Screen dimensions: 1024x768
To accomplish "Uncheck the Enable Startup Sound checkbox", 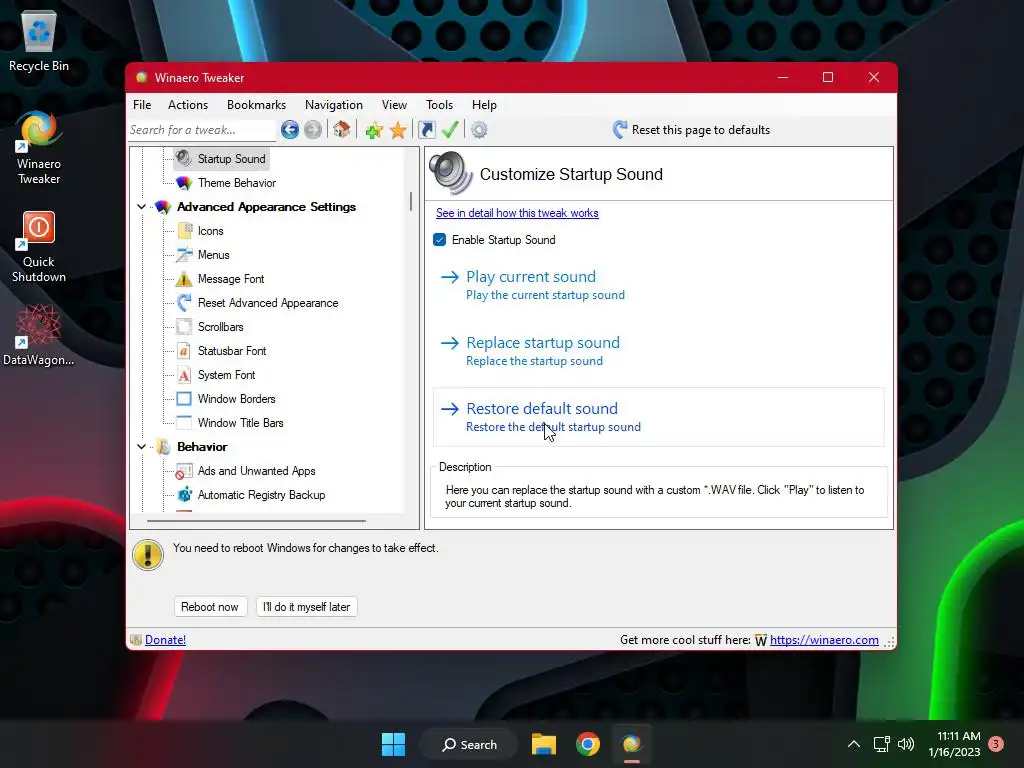I will pyautogui.click(x=440, y=240).
